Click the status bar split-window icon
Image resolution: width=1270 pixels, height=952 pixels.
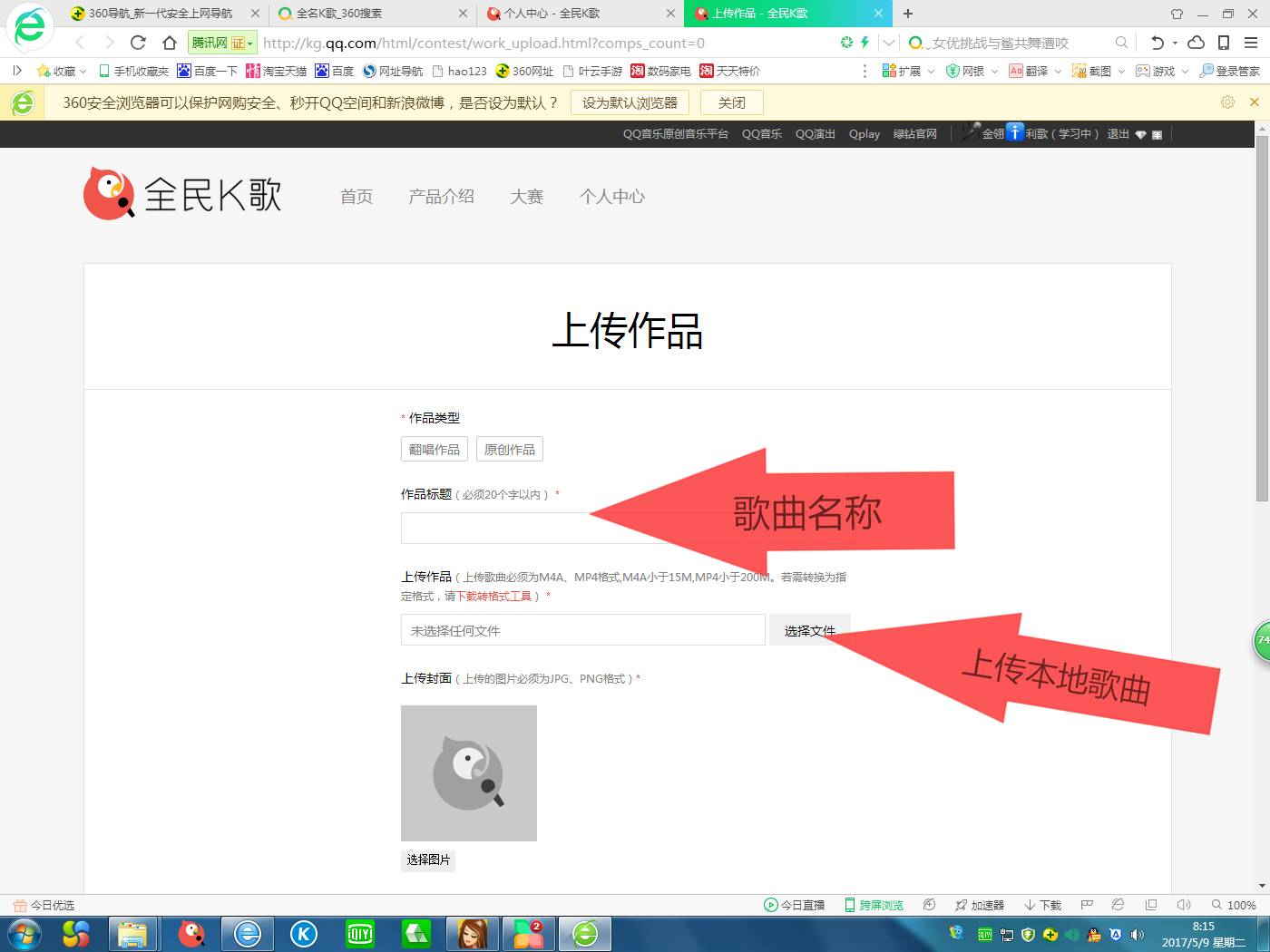[x=1151, y=905]
